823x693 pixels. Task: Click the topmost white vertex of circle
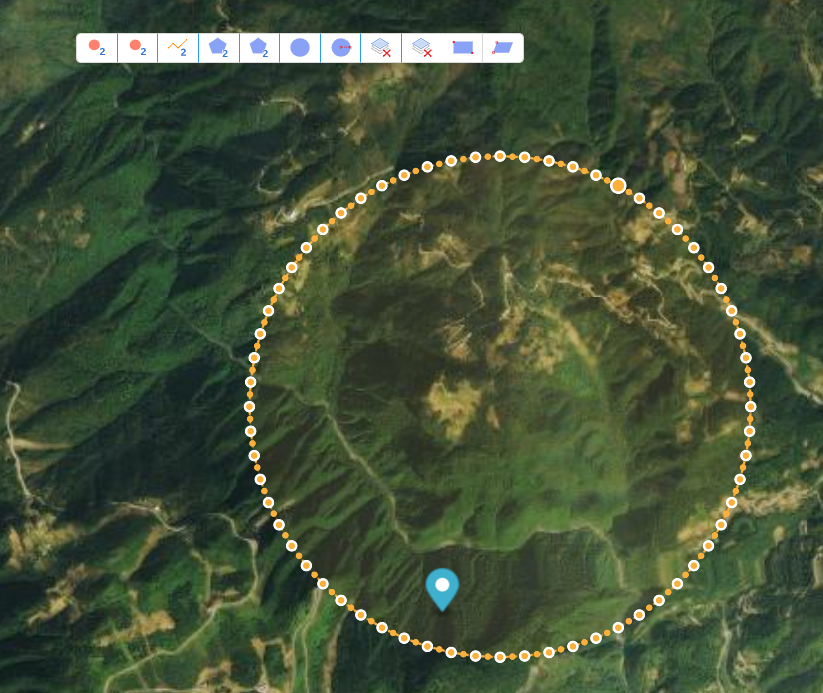[500, 156]
